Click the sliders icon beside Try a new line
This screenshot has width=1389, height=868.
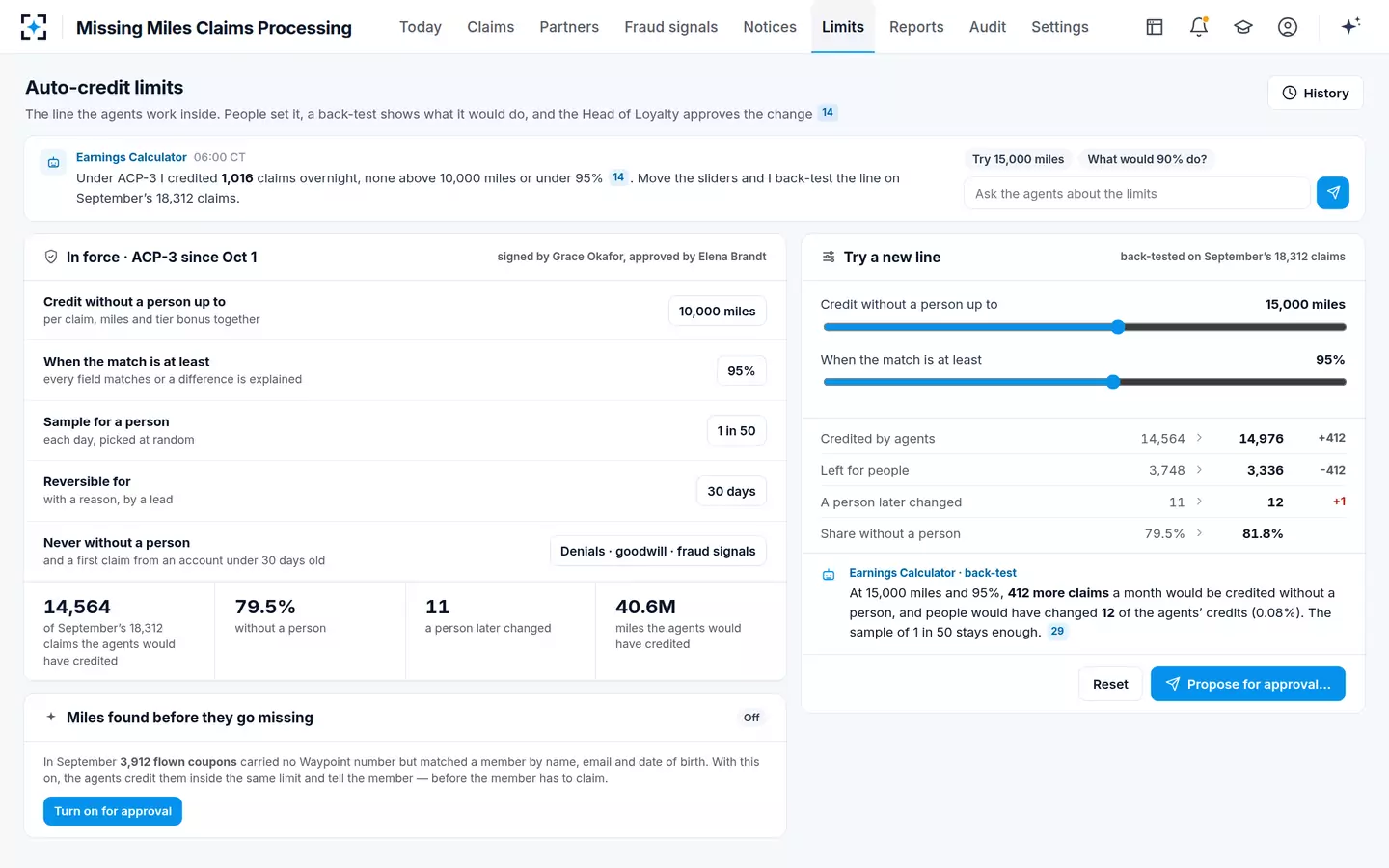coord(829,257)
